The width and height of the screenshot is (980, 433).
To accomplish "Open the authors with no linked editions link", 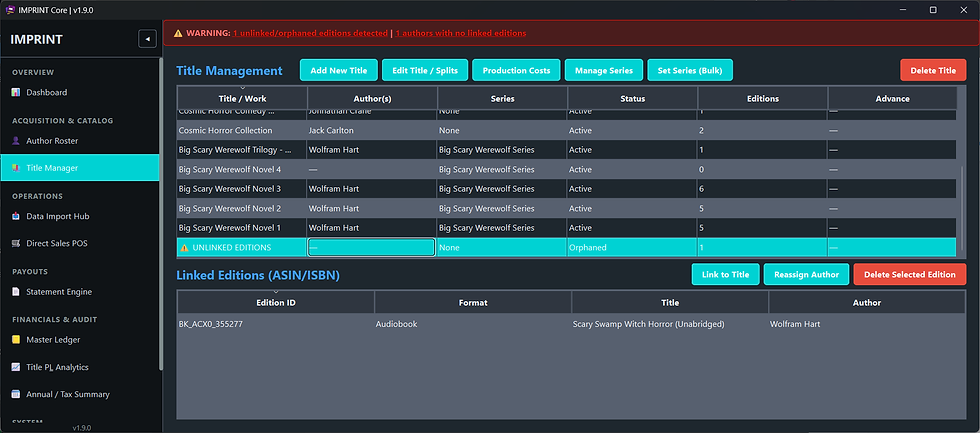I will 461,33.
